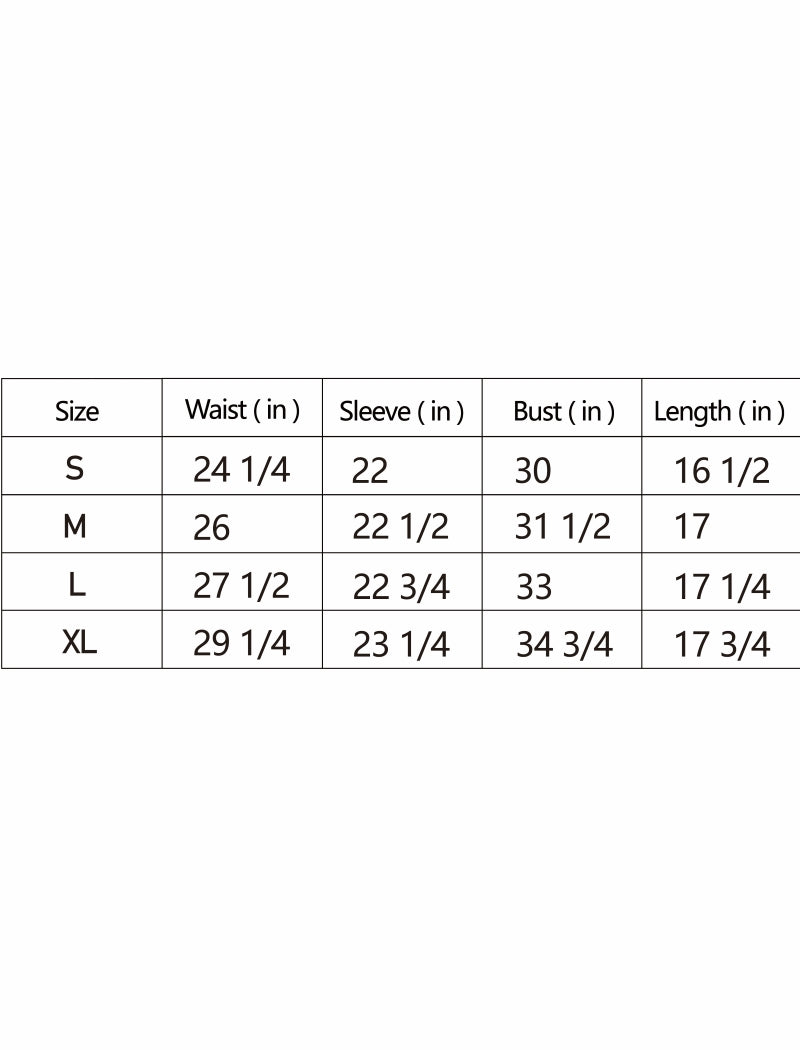The width and height of the screenshot is (800, 1050).
Task: Select the Bust ( in ) header
Action: point(563,411)
